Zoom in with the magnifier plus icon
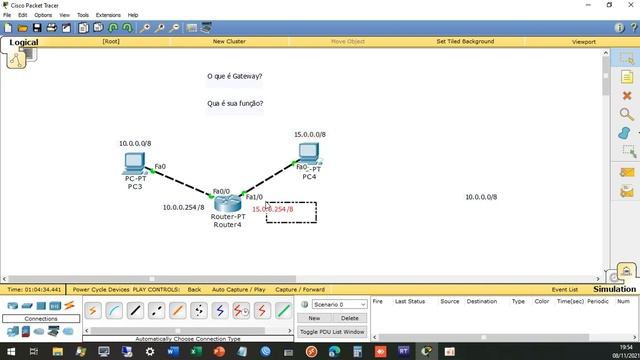Screen dimensions: 640x360 click(145, 28)
